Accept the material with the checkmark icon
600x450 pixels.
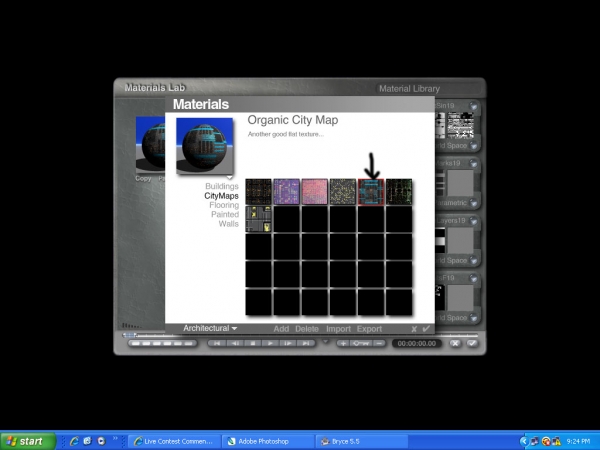[426, 328]
